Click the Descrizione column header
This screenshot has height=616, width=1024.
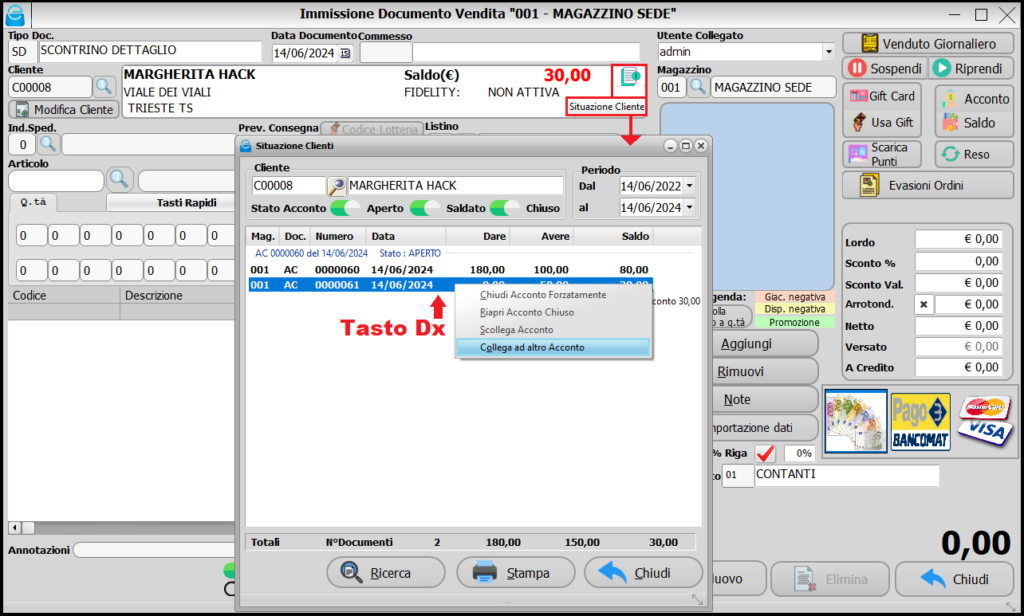pyautogui.click(x=178, y=296)
